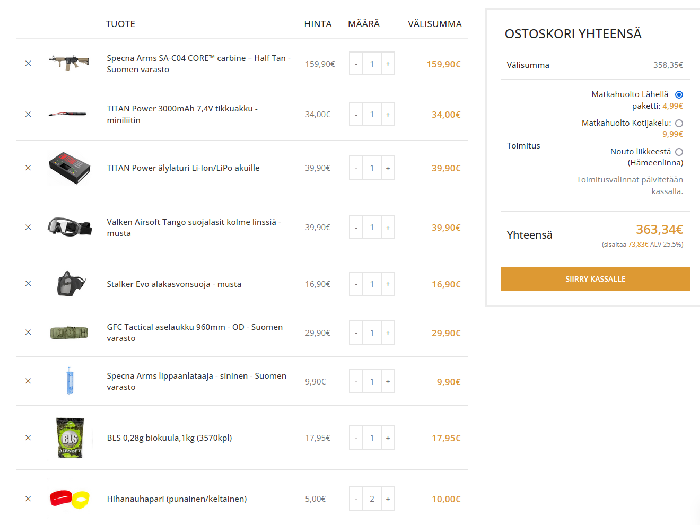Increase quantity of TITAN Power älylaturi
Viewport: 700px width, 525px height.
(x=388, y=168)
